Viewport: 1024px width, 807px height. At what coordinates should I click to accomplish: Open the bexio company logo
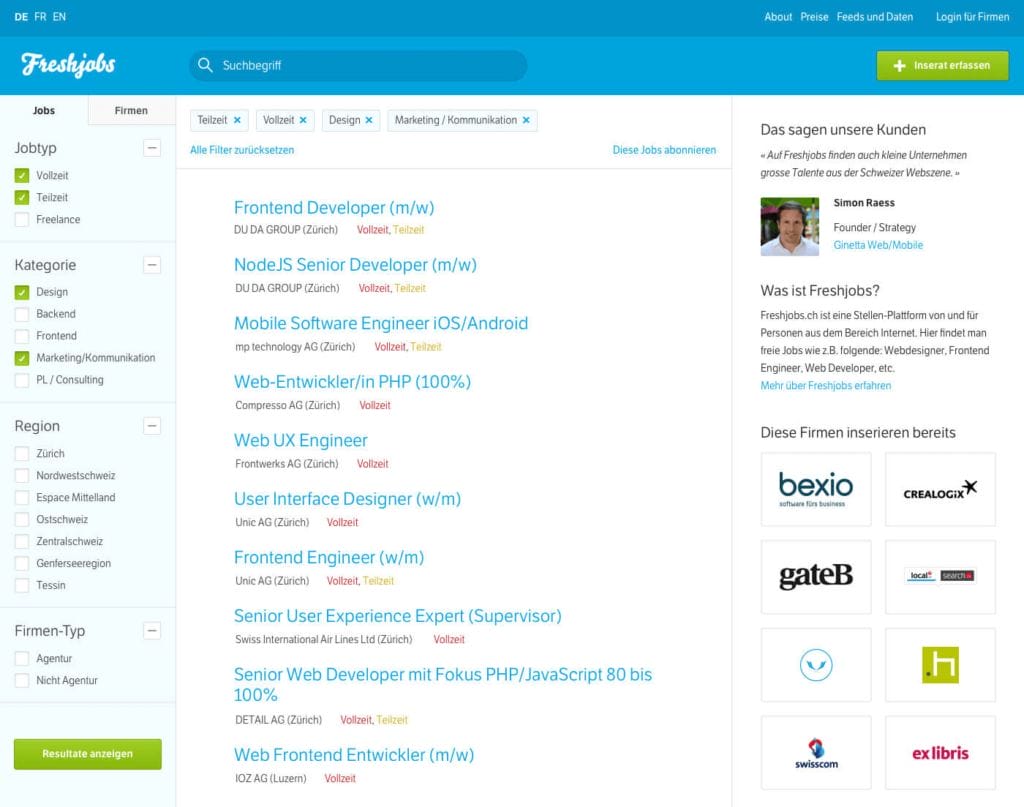click(x=815, y=489)
